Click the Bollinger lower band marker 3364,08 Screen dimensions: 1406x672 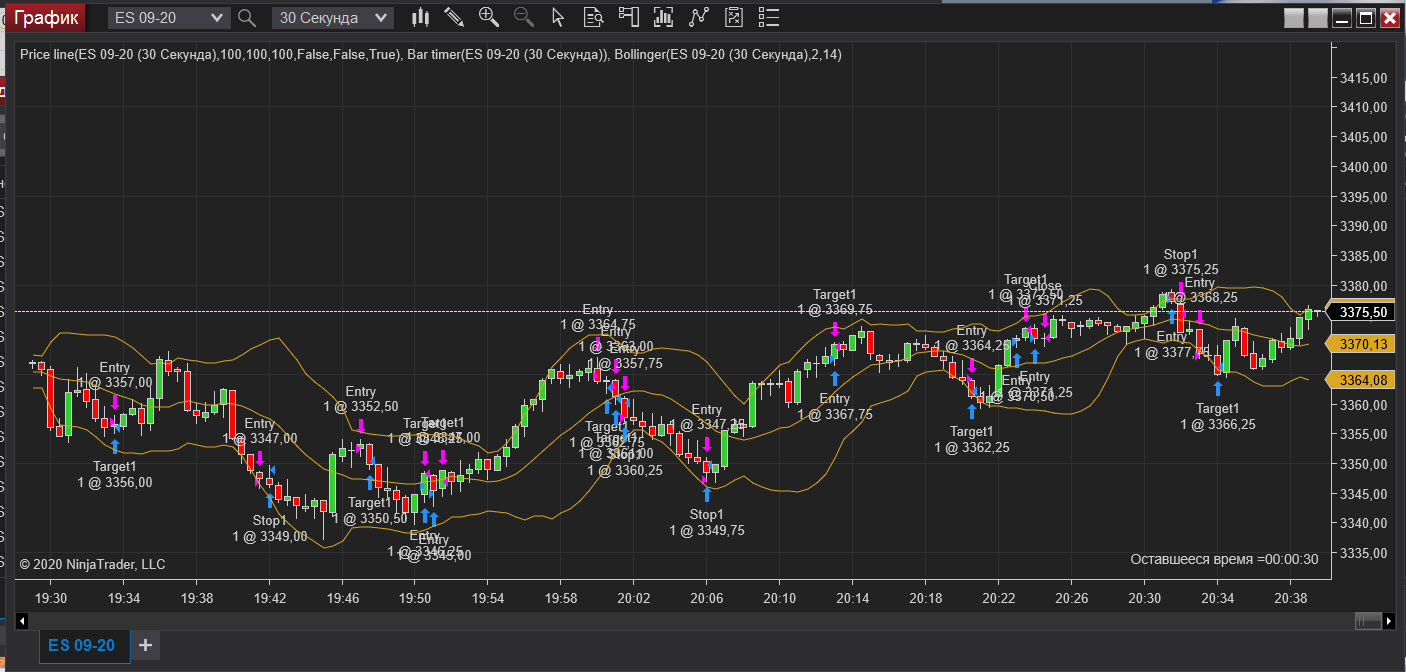click(x=1361, y=380)
